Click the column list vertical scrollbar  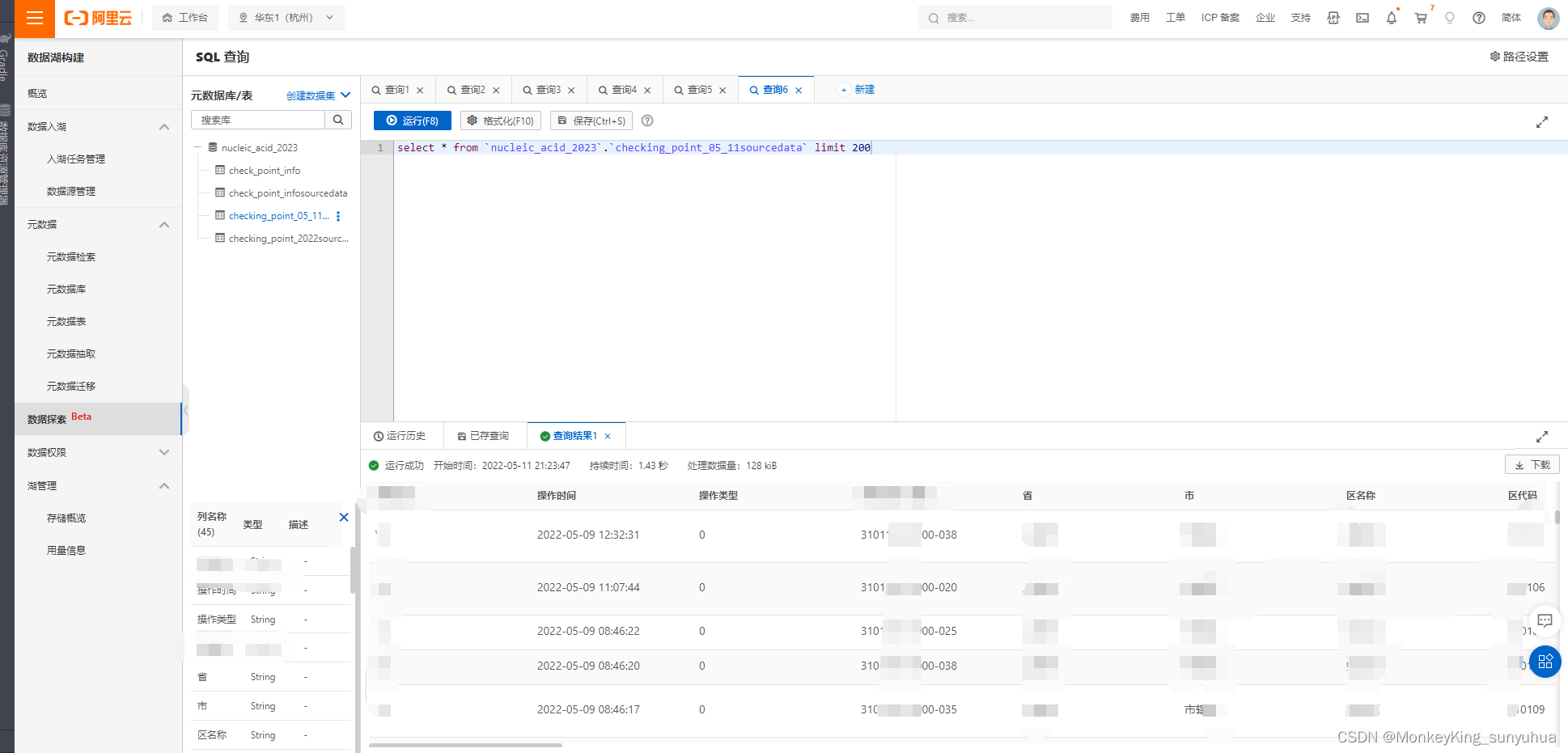pos(353,570)
